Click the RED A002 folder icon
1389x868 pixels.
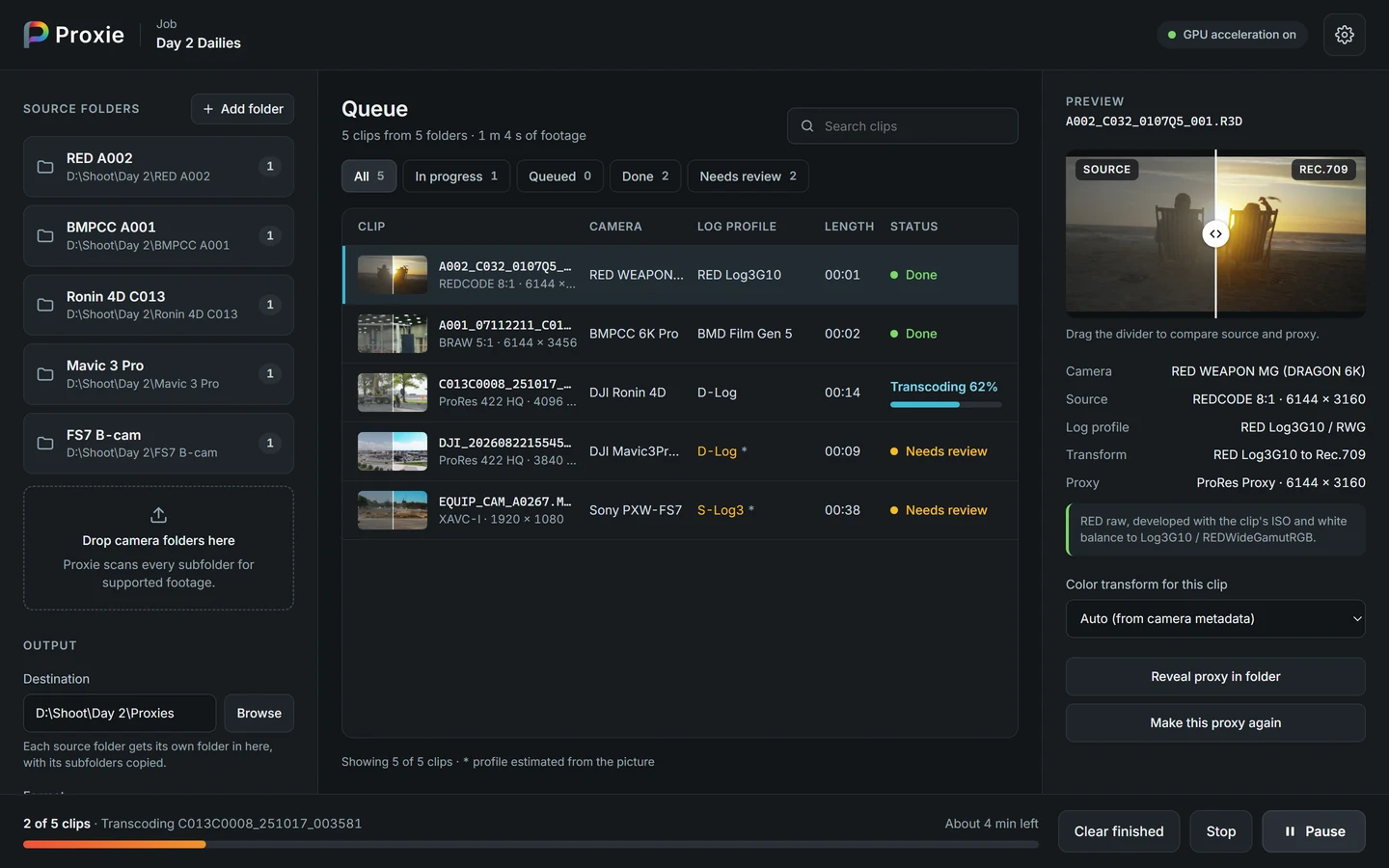pos(45,167)
